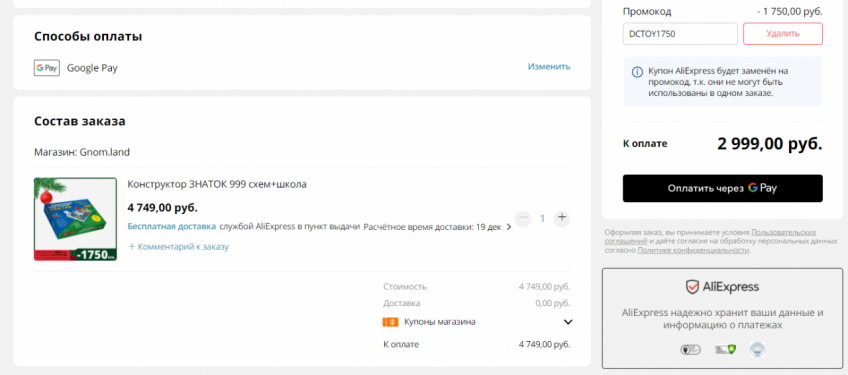Click the green shield security badge

725,350
